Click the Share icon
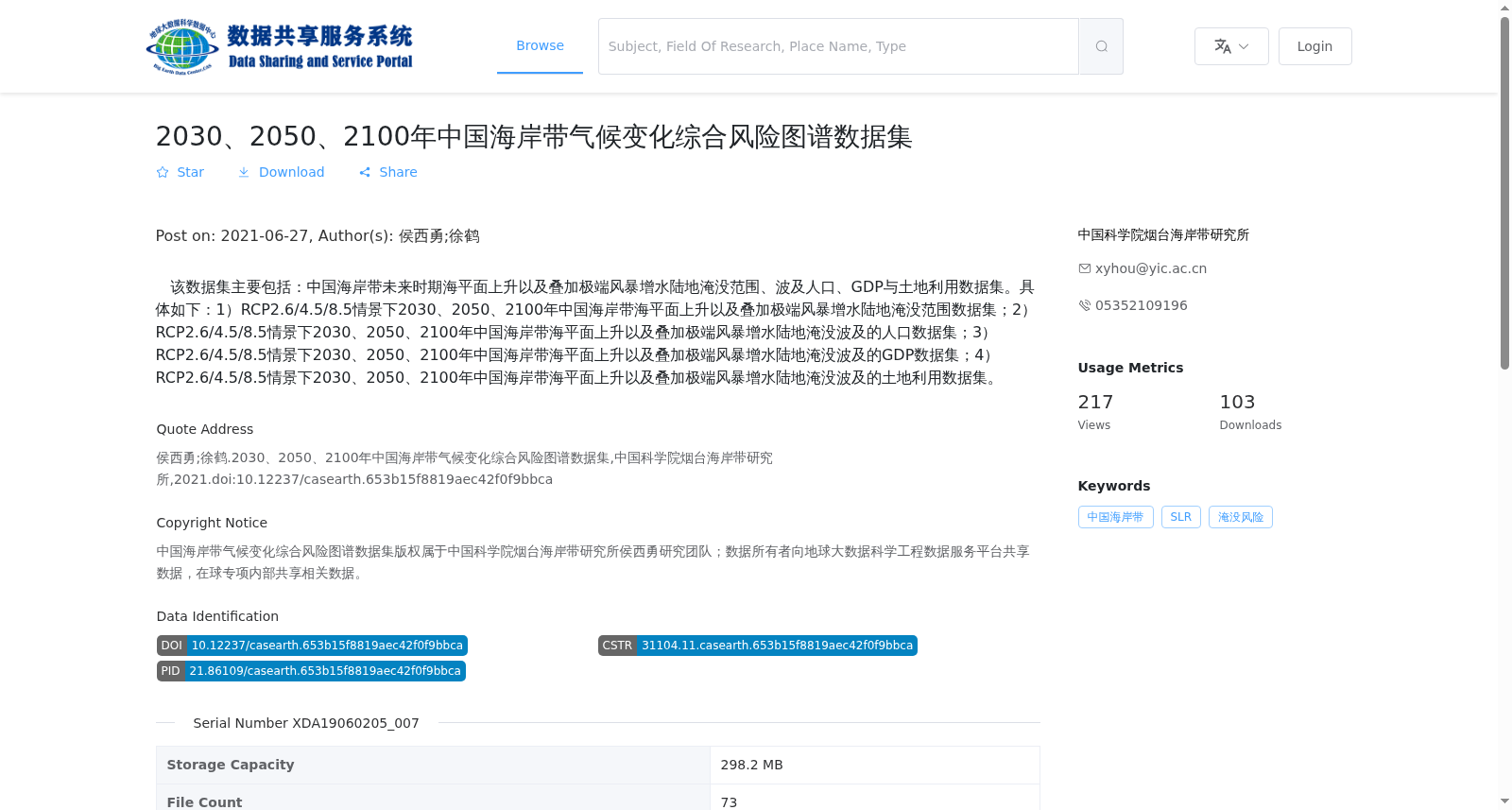This screenshot has width=1512, height=810. tap(365, 172)
